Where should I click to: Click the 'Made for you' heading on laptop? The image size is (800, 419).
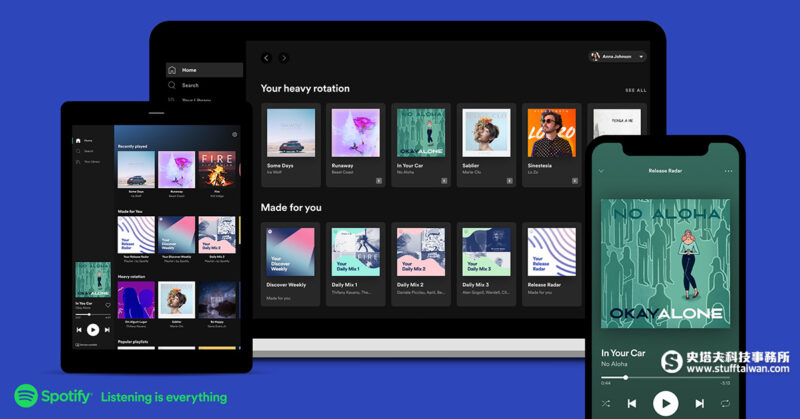[x=291, y=208]
